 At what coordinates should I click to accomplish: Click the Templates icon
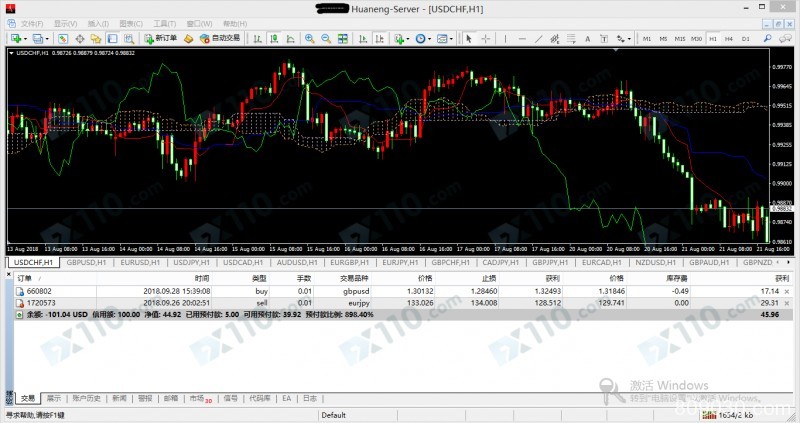tap(442, 39)
